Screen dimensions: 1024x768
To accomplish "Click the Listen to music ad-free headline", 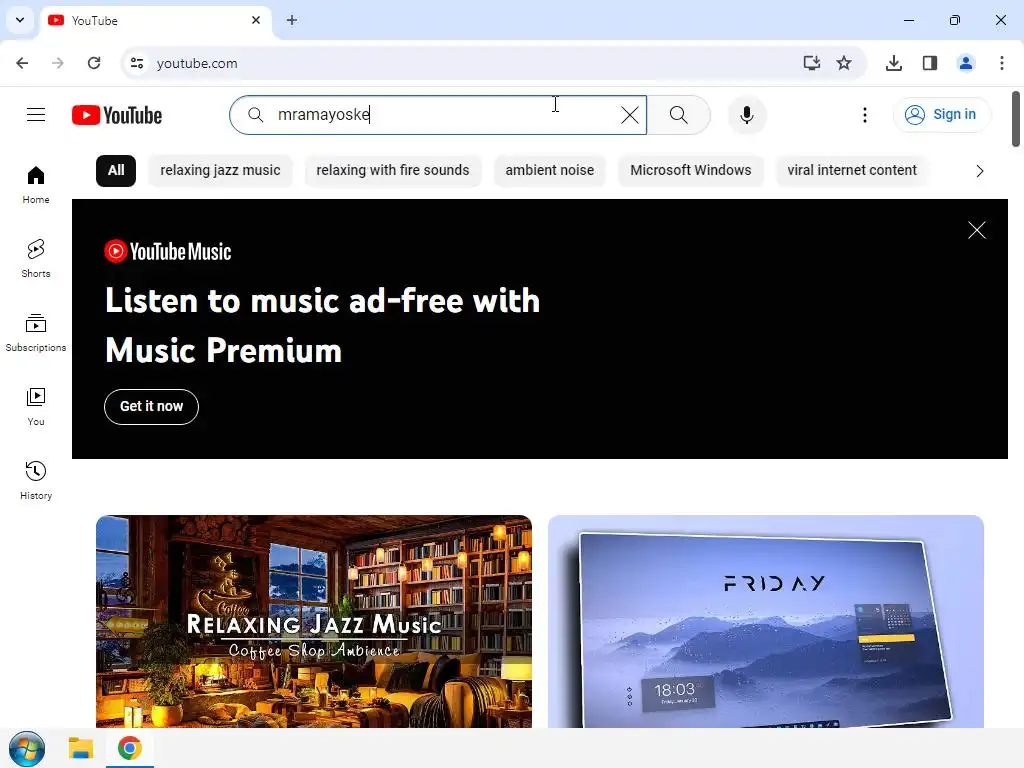I will (323, 325).
